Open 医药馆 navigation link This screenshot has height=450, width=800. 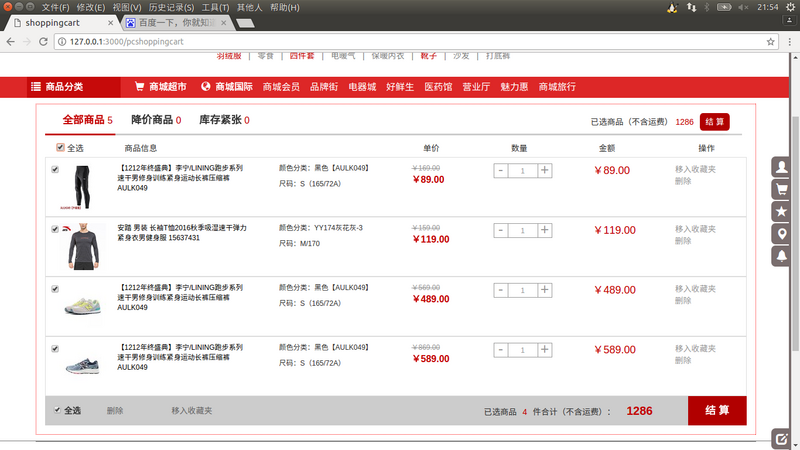(x=438, y=87)
